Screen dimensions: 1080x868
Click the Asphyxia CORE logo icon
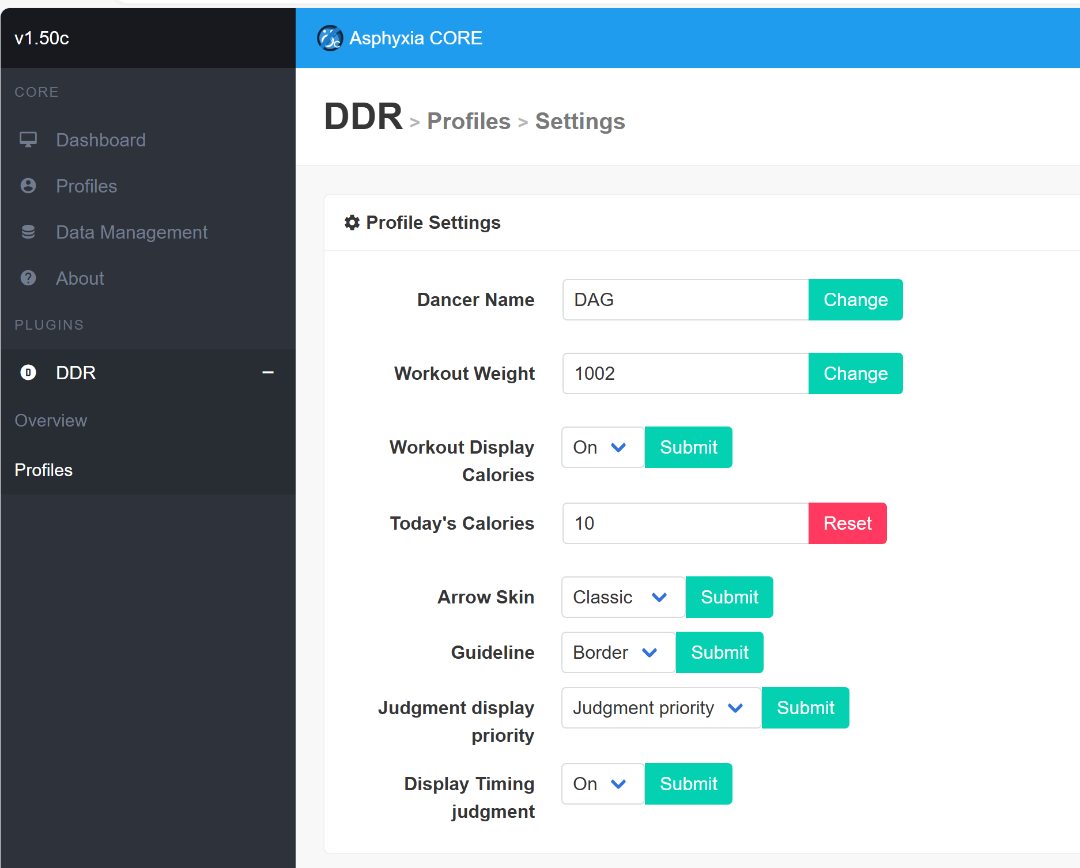pos(330,38)
